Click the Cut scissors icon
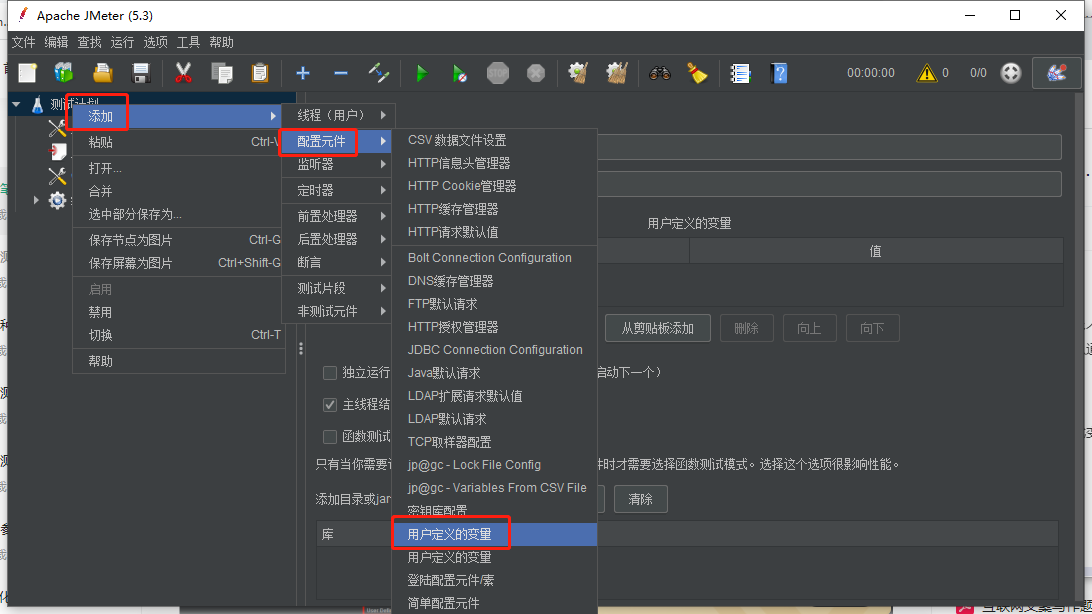The image size is (1092, 614). pos(183,72)
